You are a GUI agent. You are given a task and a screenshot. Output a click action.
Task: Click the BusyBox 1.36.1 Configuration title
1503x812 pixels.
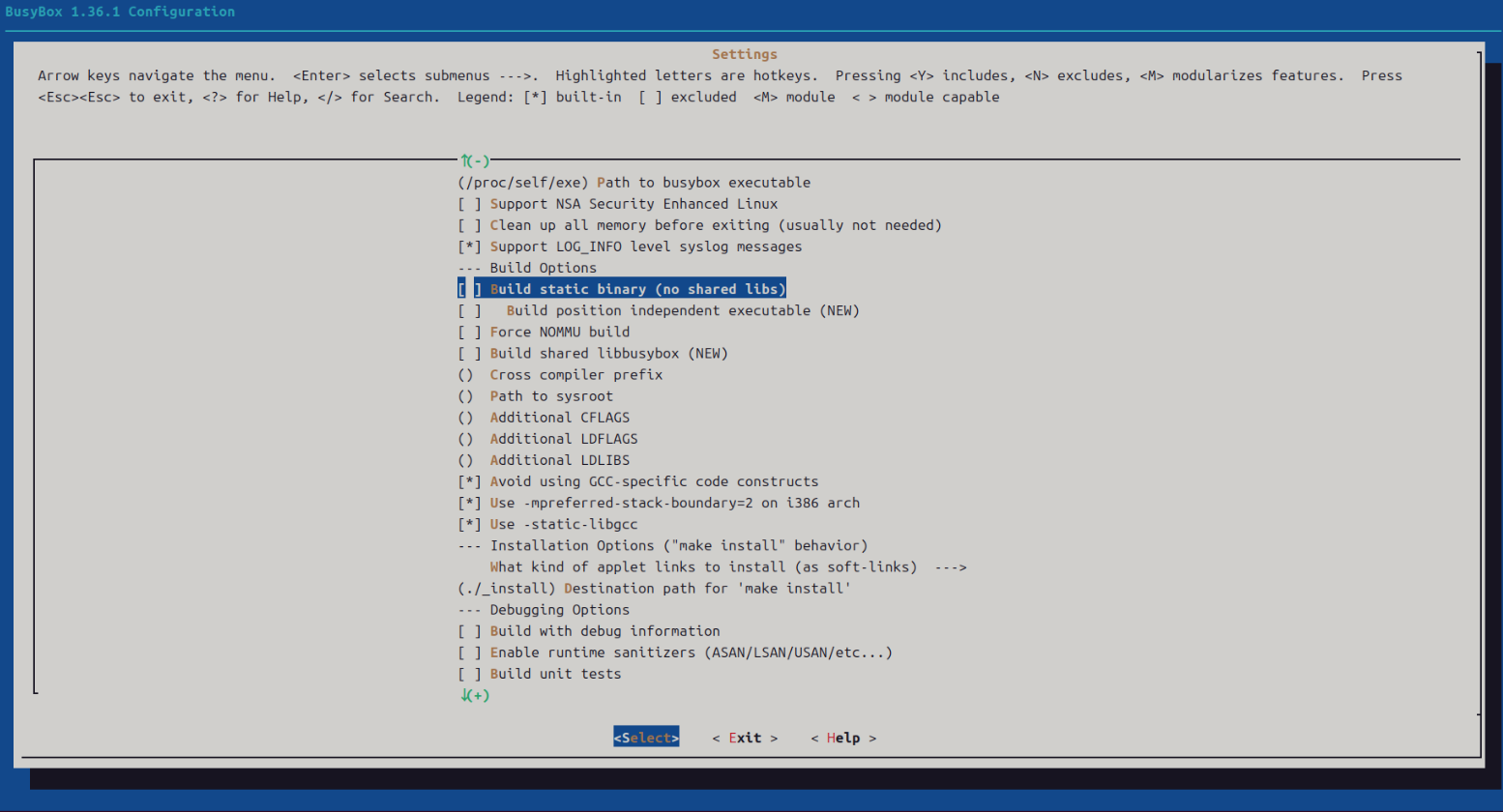tap(120, 12)
